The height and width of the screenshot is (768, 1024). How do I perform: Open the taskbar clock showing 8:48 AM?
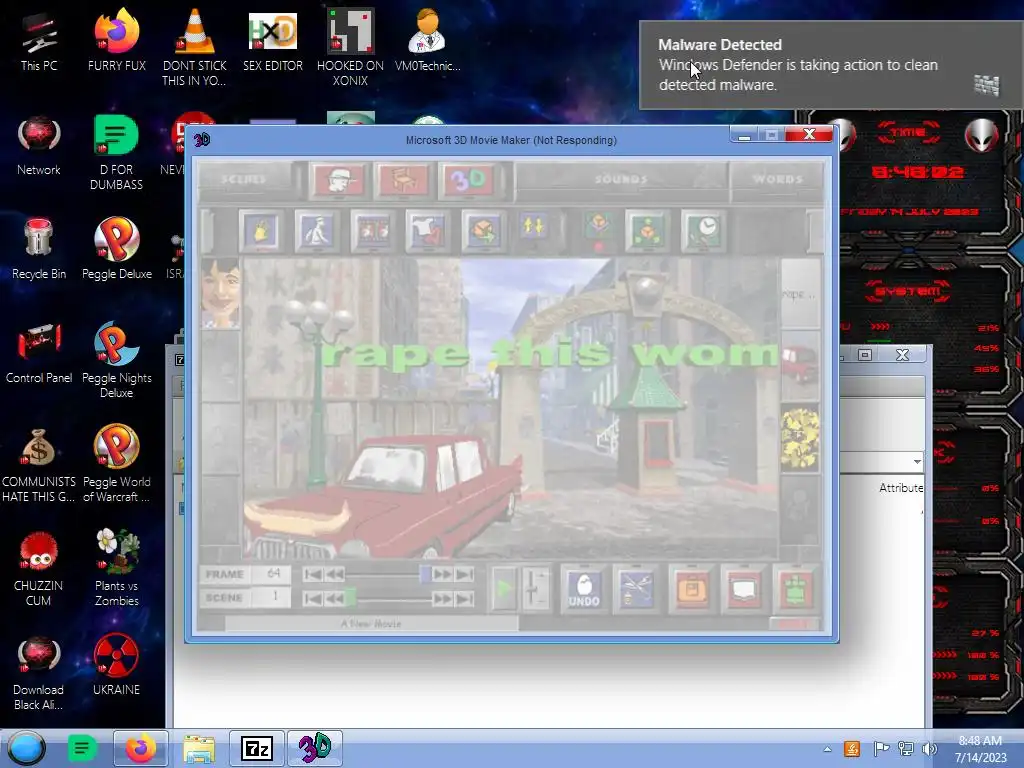pos(980,749)
